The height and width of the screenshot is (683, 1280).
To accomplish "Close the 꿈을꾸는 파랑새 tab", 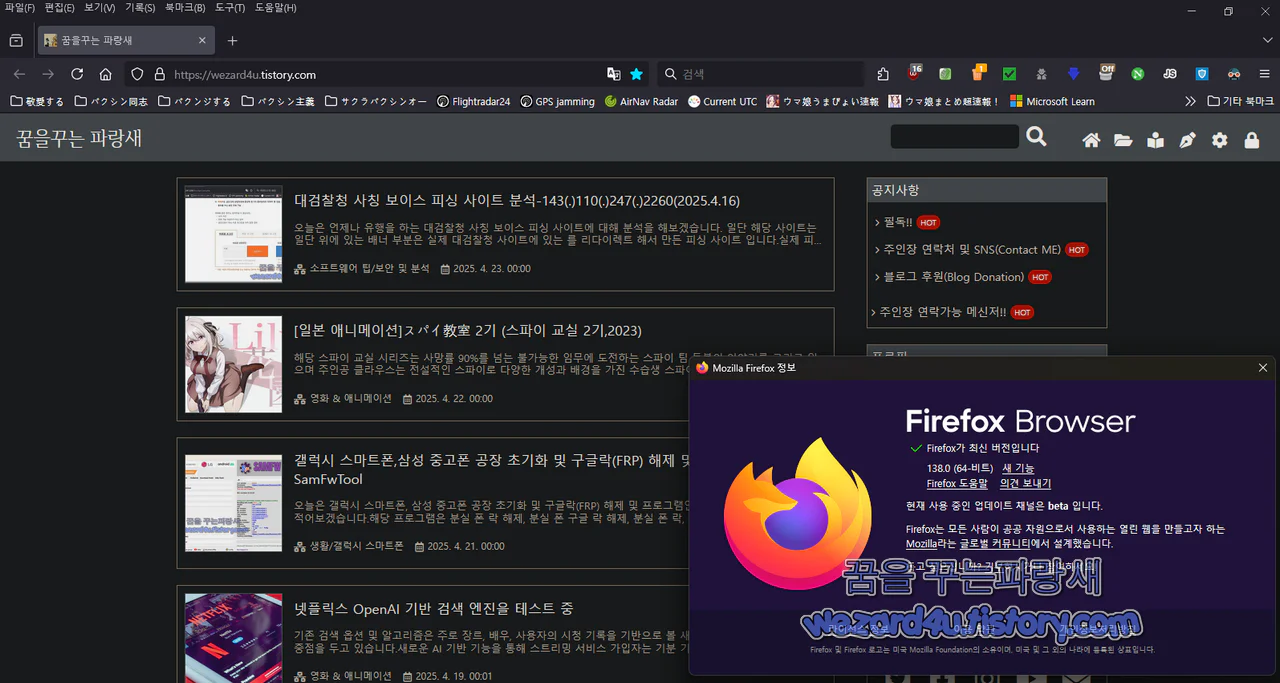I will pyautogui.click(x=201, y=41).
